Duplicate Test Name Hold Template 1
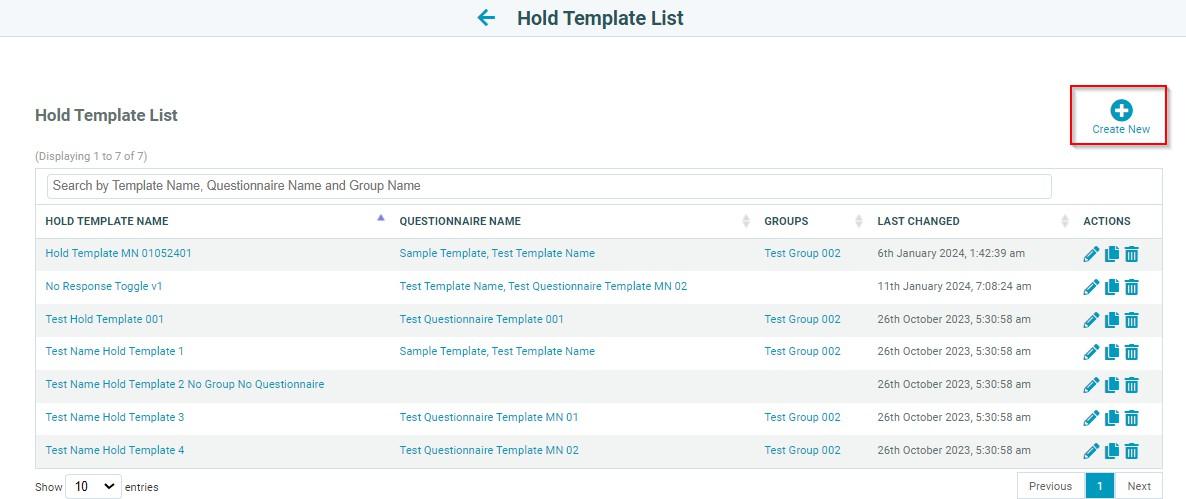The height and width of the screenshot is (499, 1186). click(x=1112, y=352)
